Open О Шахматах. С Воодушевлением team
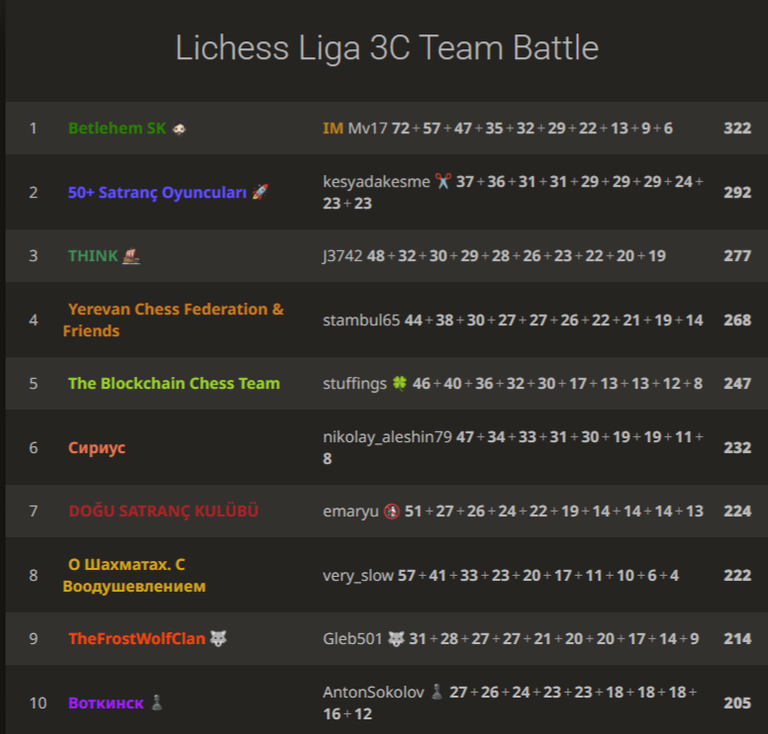Viewport: 768px width, 734px height. pyautogui.click(x=134, y=575)
